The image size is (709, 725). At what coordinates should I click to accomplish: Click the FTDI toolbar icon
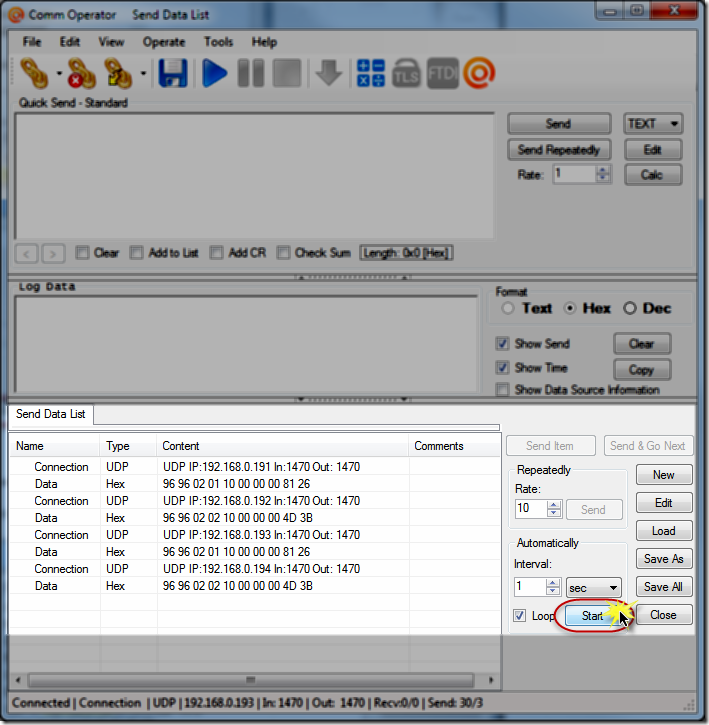[x=443, y=73]
